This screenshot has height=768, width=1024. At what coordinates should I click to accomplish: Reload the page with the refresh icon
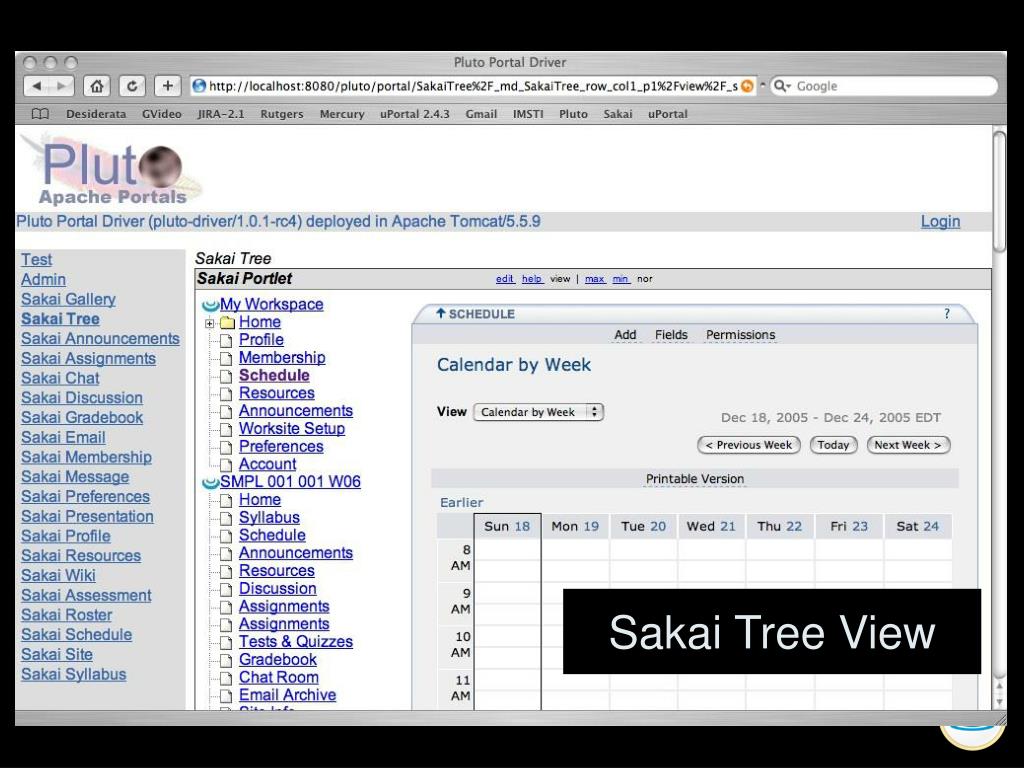[x=132, y=86]
